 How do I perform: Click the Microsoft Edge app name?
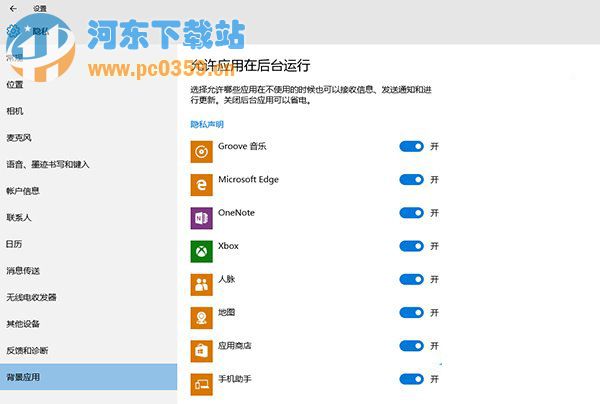coord(248,179)
